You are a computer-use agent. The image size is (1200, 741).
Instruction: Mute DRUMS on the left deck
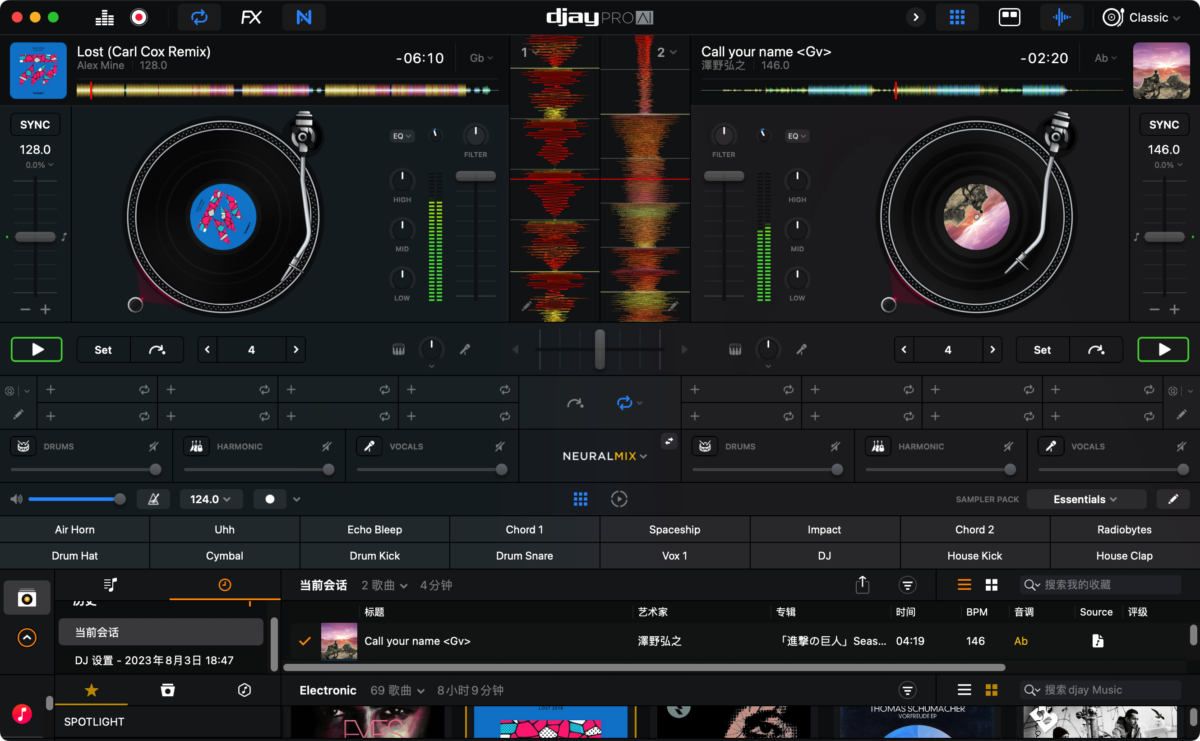(x=154, y=446)
